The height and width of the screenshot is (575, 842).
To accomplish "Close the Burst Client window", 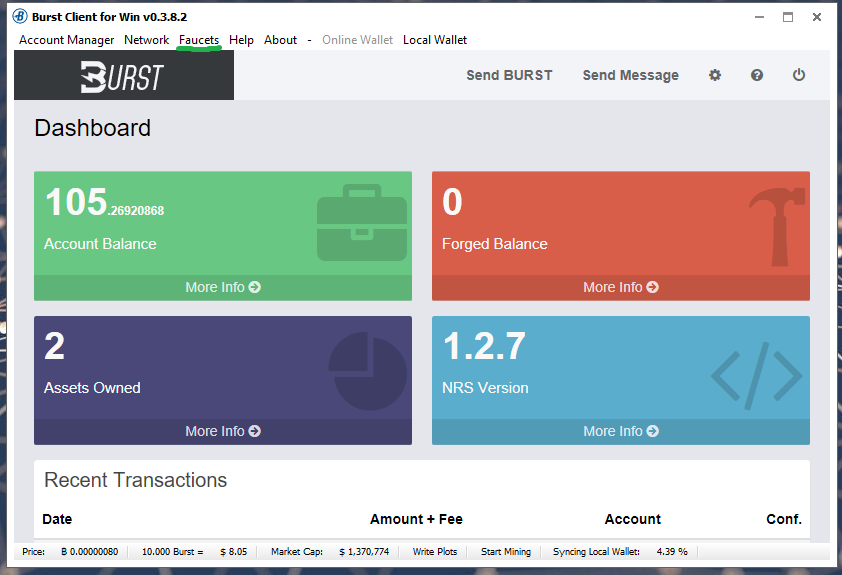I will [x=817, y=17].
